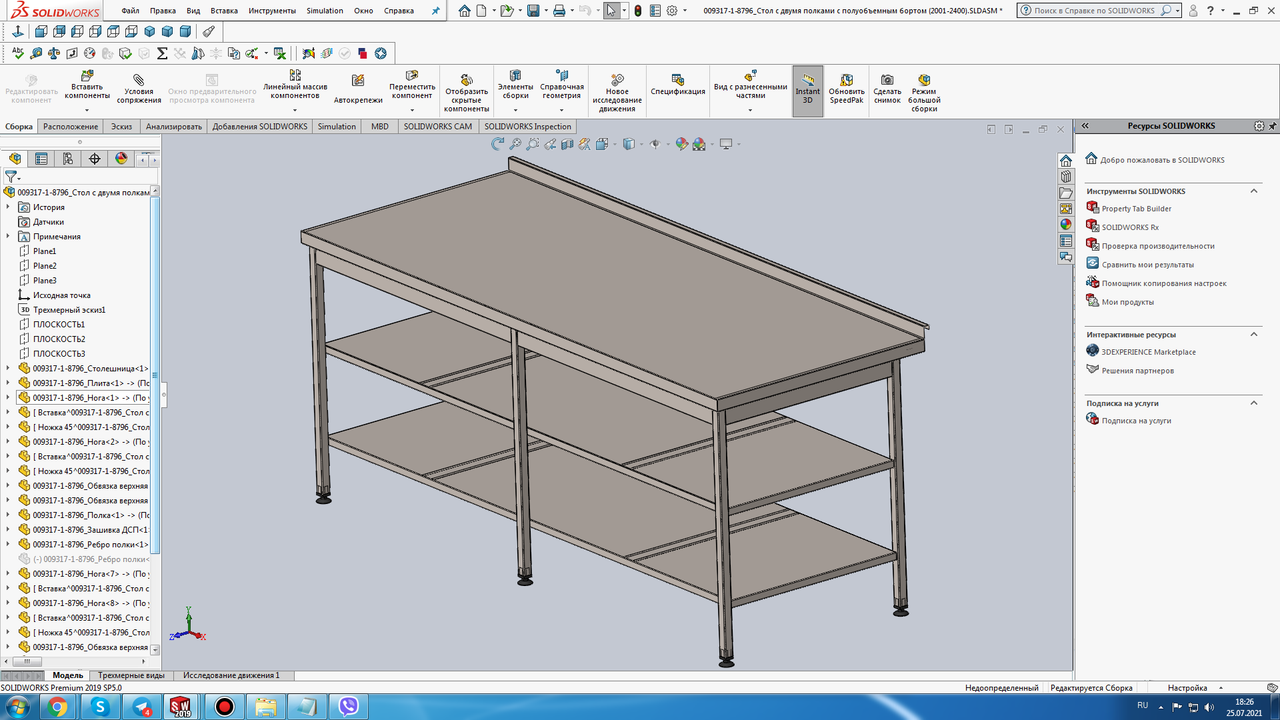Open the Viber icon in the taskbar
The height and width of the screenshot is (720, 1280).
coord(350,707)
